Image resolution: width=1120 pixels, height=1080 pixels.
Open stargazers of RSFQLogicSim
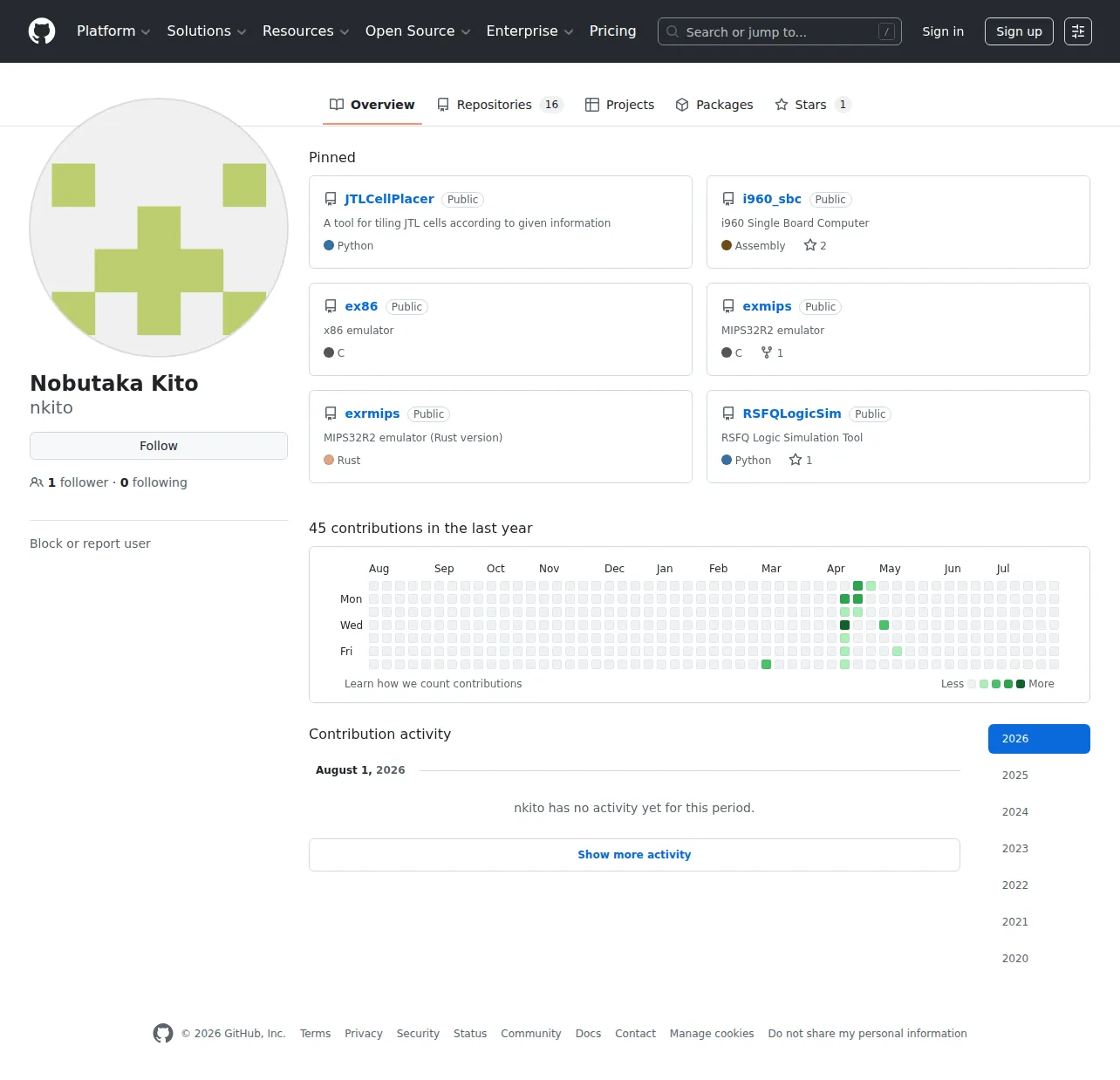point(801,461)
